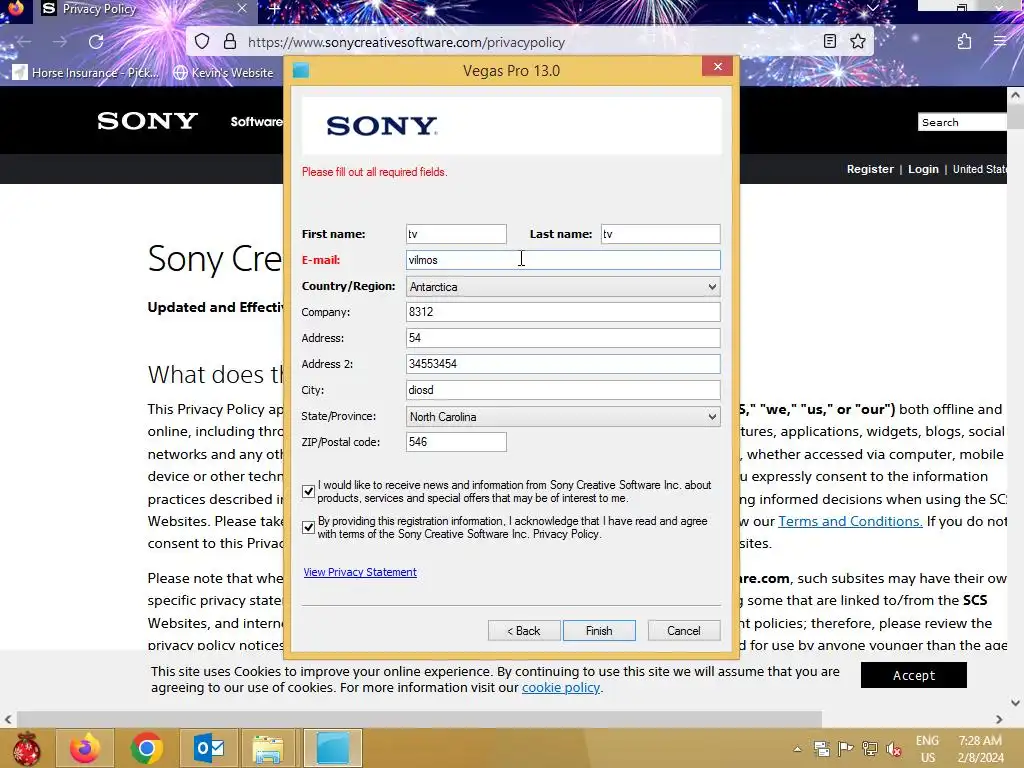Click the Cancel button in dialog
The image size is (1024, 768).
684,631
